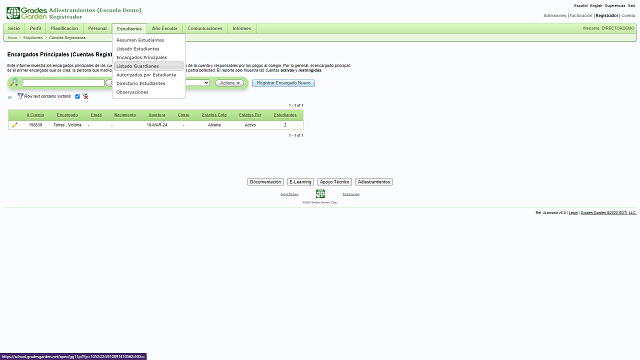Screen dimensions: 640x360
Task: Switch to Admisiones module
Action: (555, 16)
